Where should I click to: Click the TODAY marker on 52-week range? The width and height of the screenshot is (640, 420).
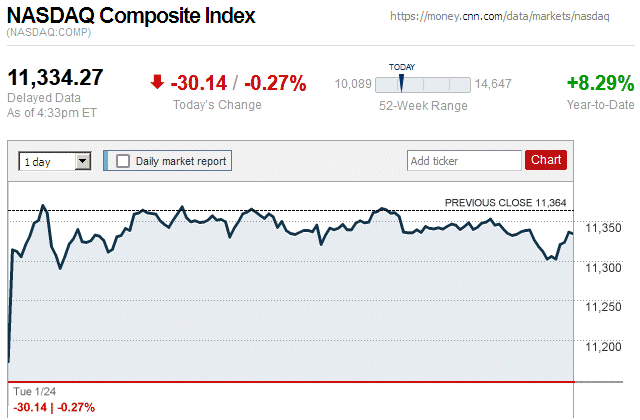pos(401,82)
